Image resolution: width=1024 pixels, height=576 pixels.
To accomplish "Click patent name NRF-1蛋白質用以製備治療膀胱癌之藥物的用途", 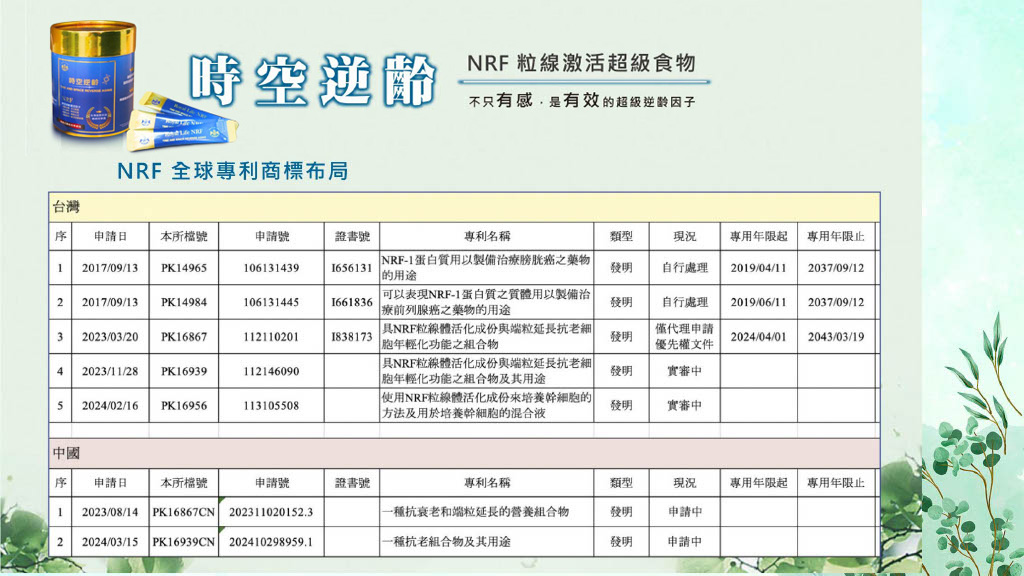I will point(486,268).
